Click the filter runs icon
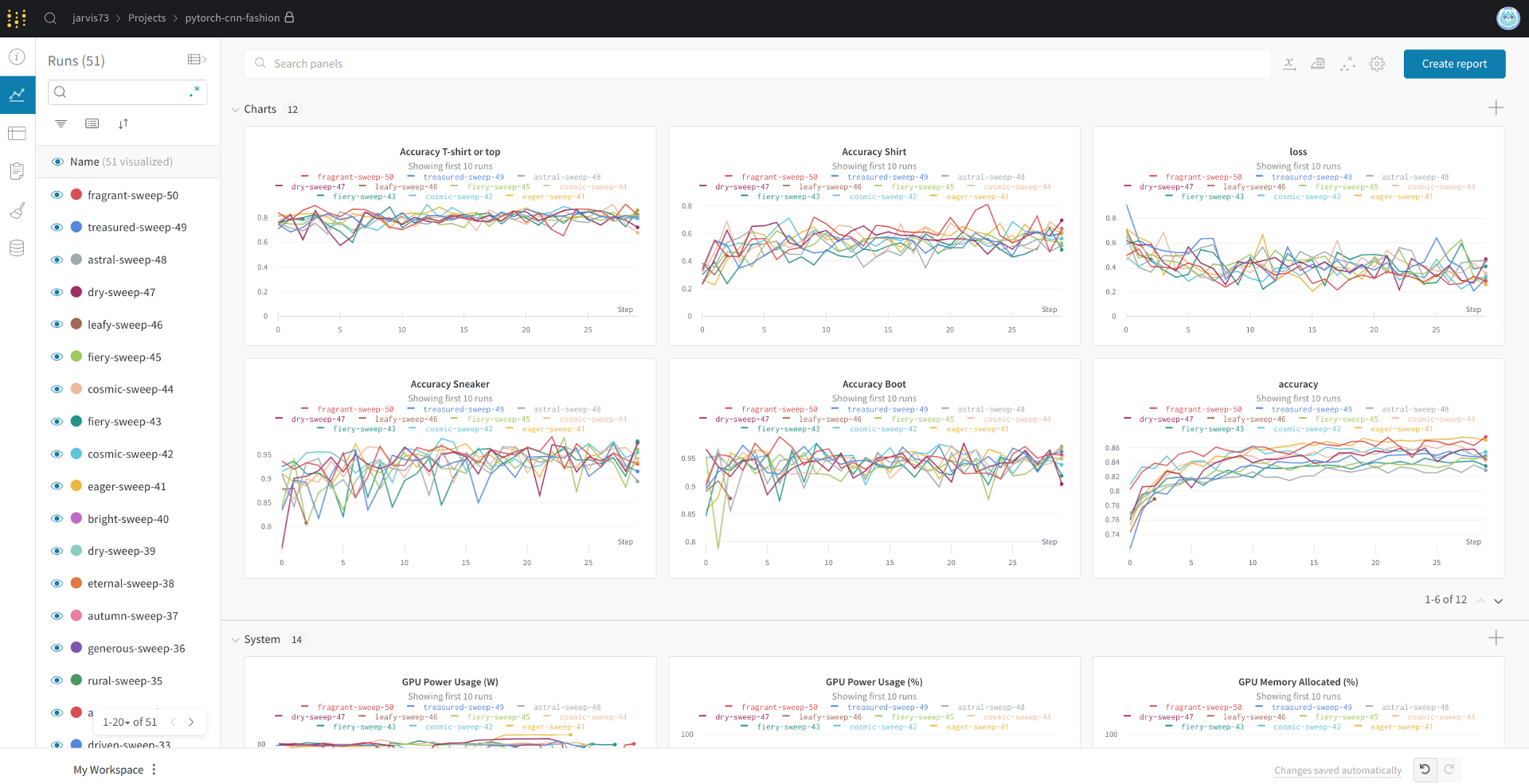This screenshot has height=784, width=1529. click(61, 123)
